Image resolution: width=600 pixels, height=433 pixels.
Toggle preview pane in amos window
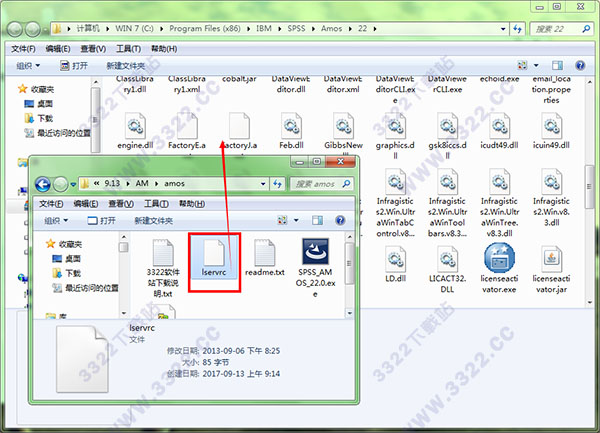tap(317, 220)
